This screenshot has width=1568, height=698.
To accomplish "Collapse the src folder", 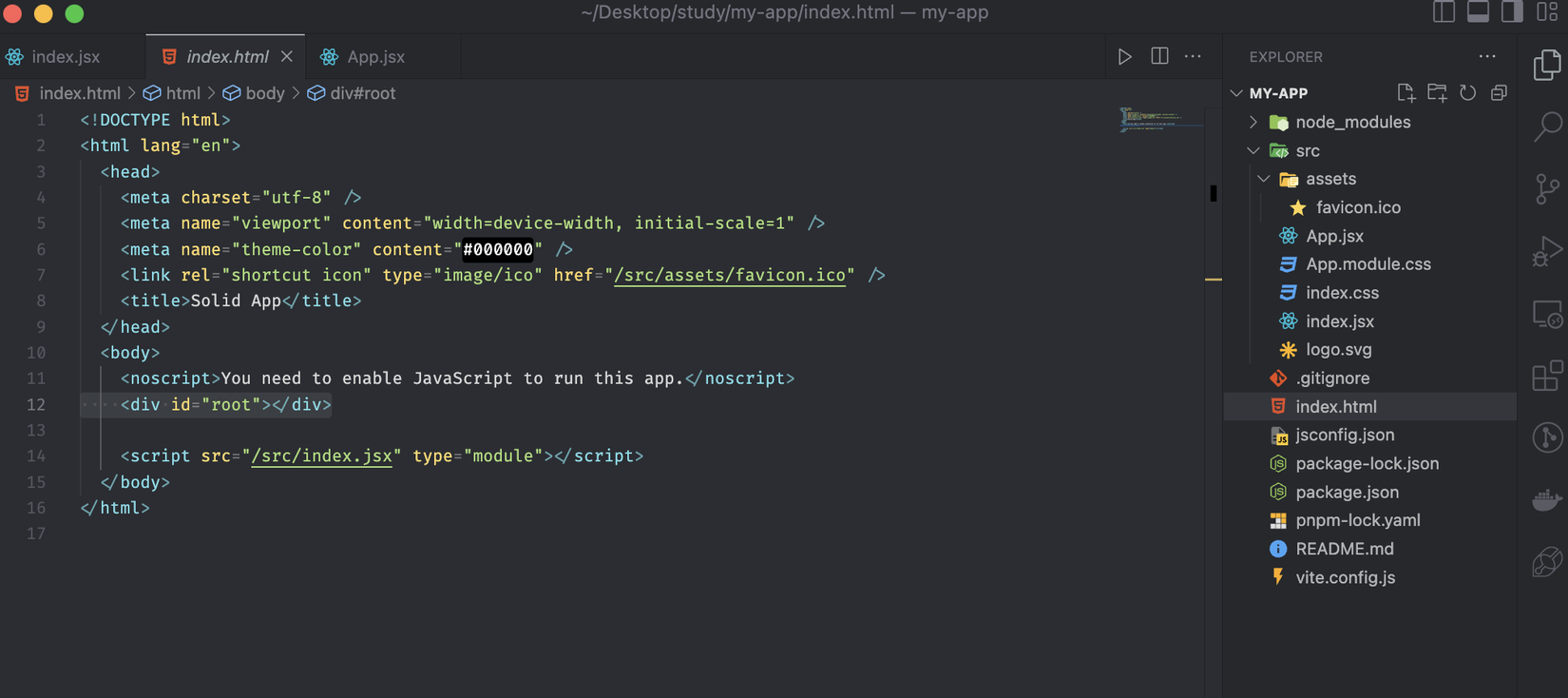I will point(1254,150).
